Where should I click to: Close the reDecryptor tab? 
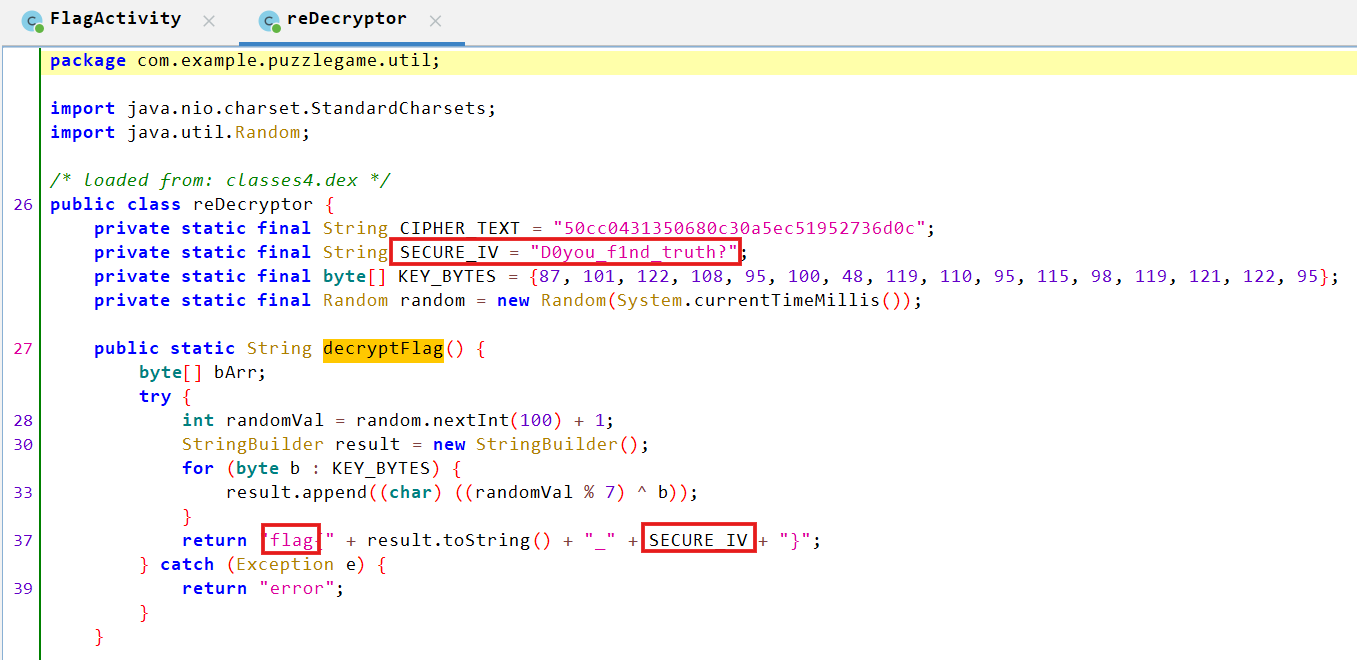[435, 21]
